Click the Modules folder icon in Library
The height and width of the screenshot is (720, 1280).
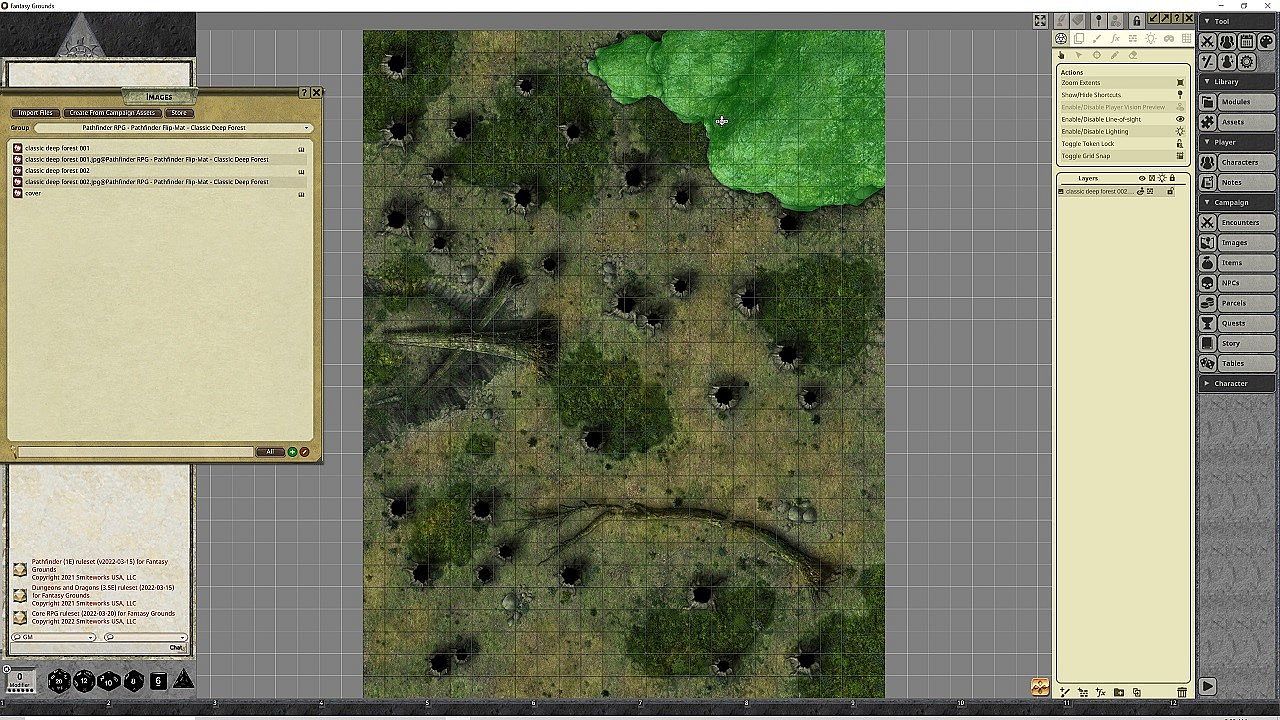(x=1208, y=102)
